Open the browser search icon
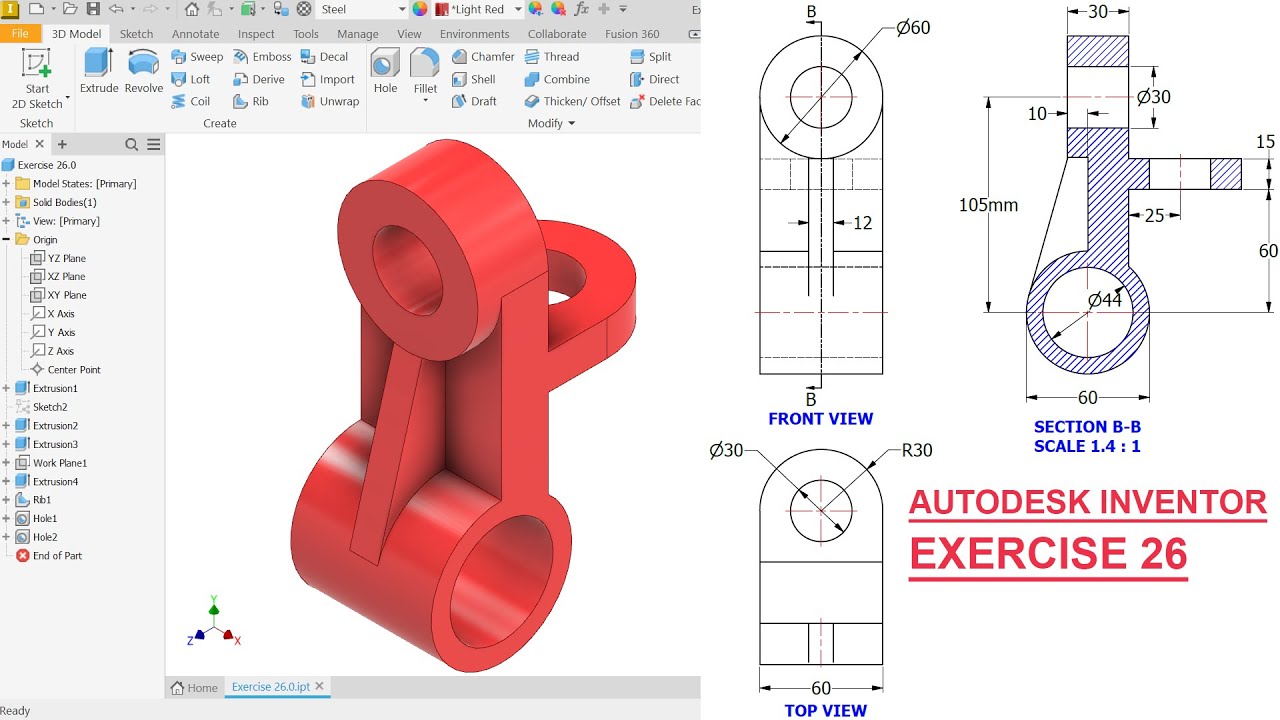Screen dimensions: 1280x720 [x=131, y=145]
